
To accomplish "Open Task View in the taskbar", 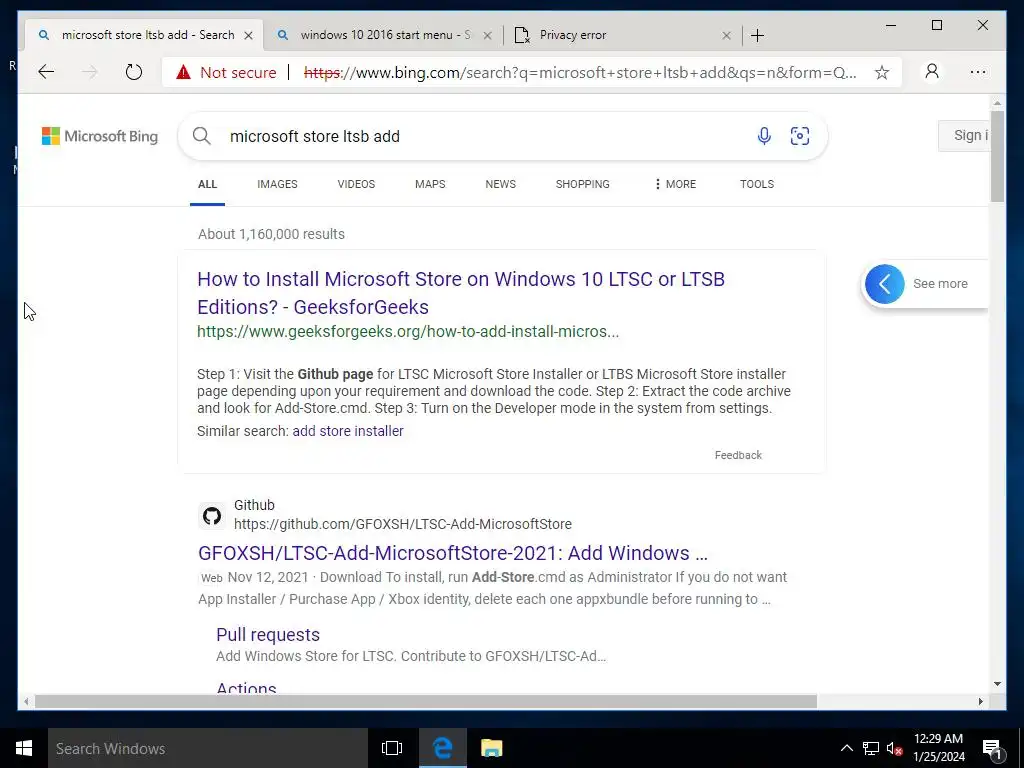I will pos(392,748).
